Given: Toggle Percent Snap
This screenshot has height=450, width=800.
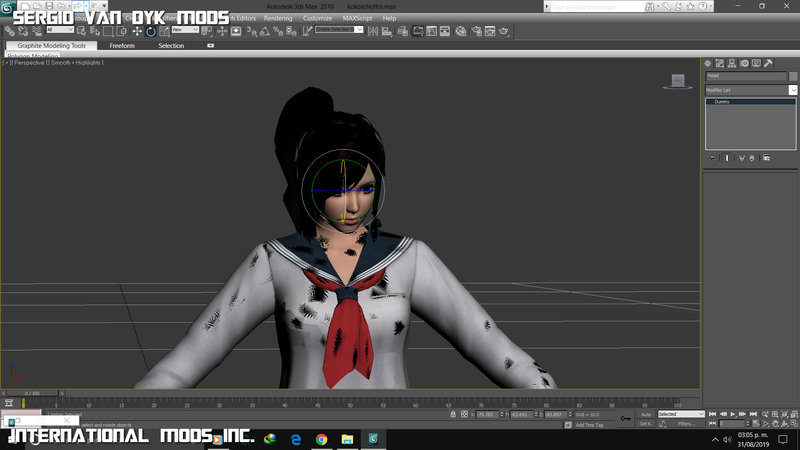Looking at the screenshot, I should [x=278, y=31].
